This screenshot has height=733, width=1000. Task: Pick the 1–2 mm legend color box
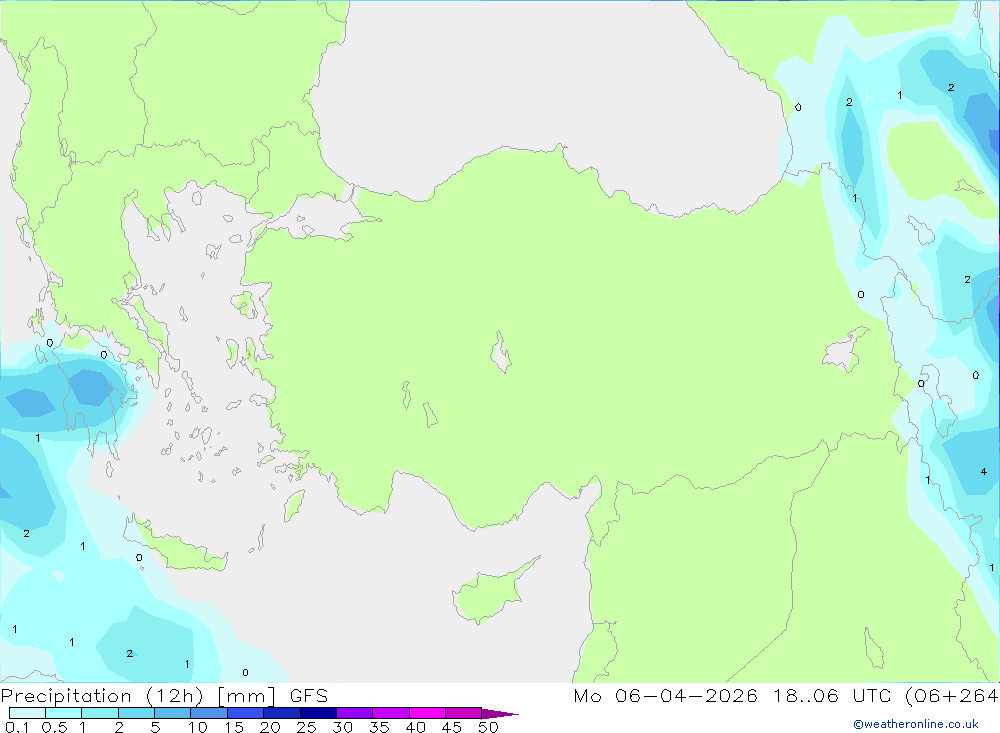pyautogui.click(x=100, y=713)
